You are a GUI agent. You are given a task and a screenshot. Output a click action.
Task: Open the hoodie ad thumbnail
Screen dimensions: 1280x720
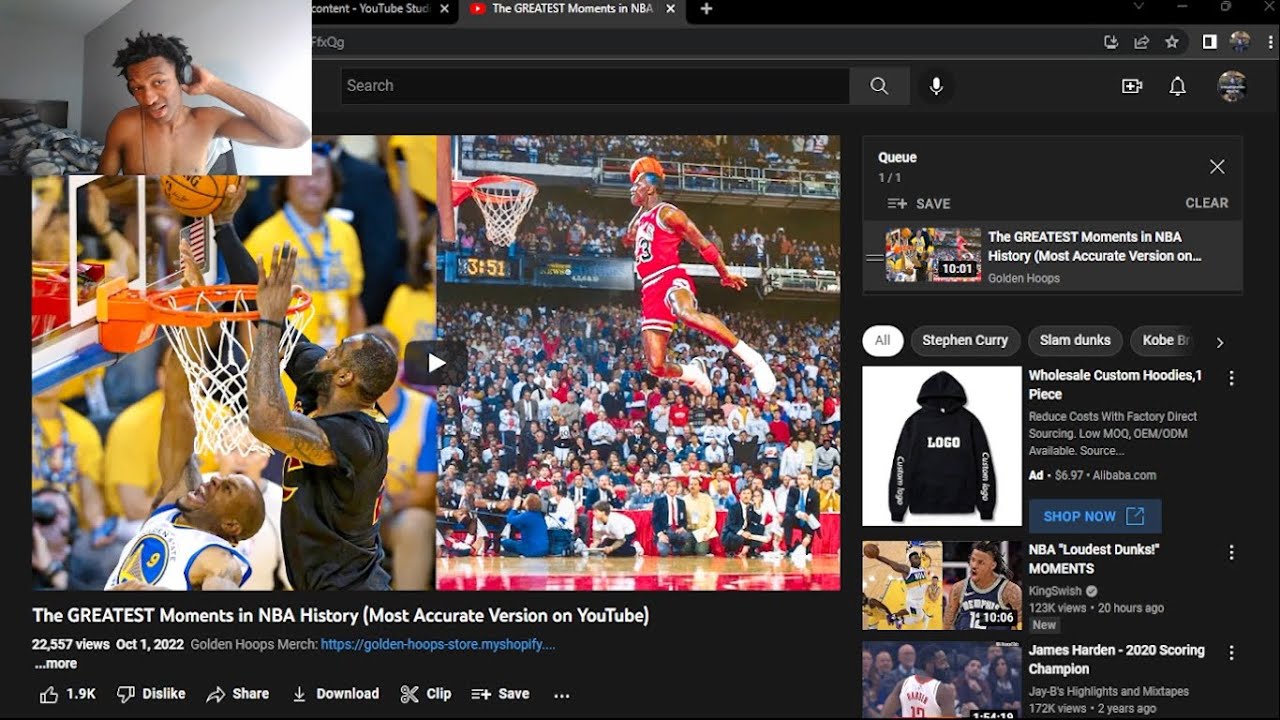(942, 446)
